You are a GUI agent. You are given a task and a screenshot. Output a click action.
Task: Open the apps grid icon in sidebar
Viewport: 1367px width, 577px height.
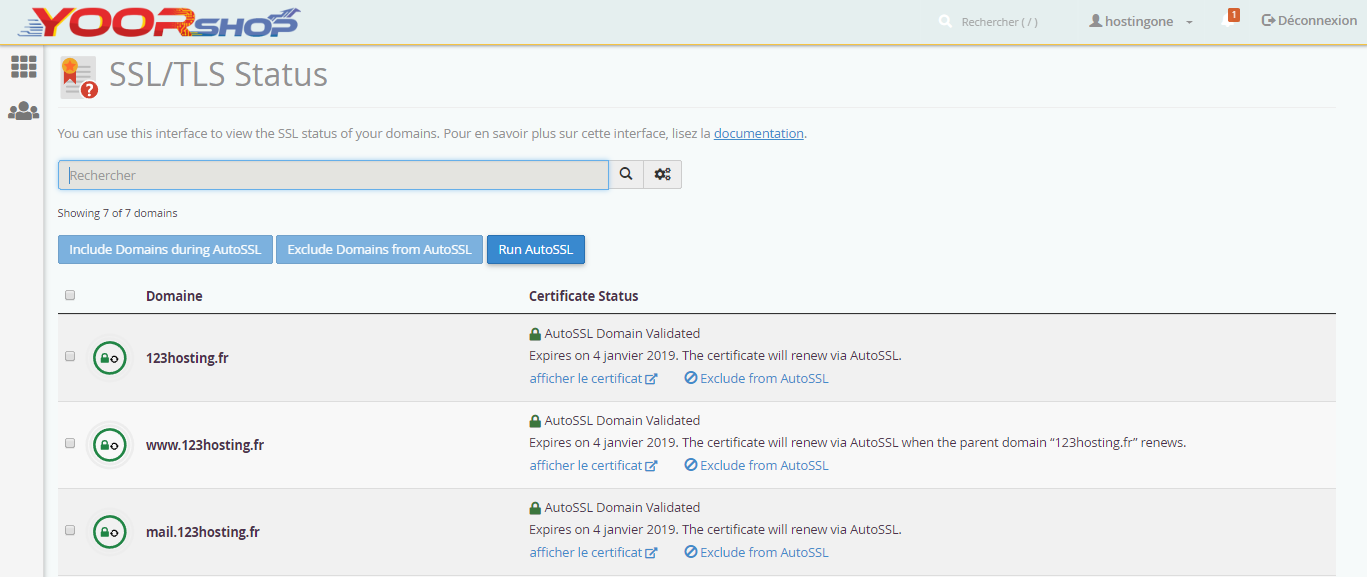pyautogui.click(x=22, y=67)
